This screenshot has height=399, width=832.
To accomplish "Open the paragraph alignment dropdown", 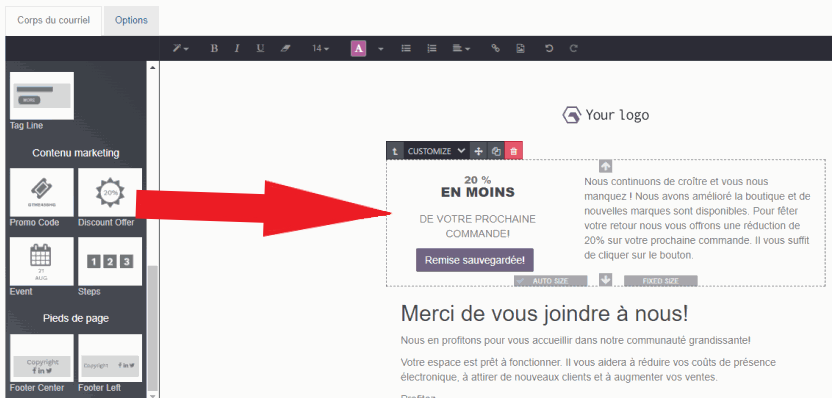I will tap(461, 48).
